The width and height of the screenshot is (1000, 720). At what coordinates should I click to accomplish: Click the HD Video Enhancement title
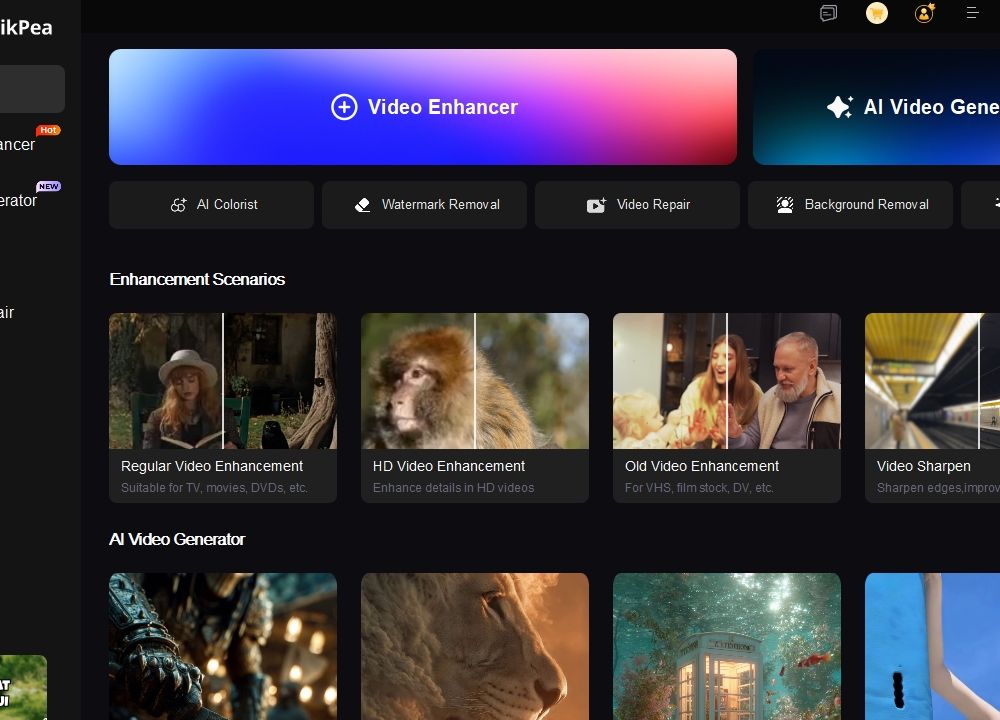point(448,466)
